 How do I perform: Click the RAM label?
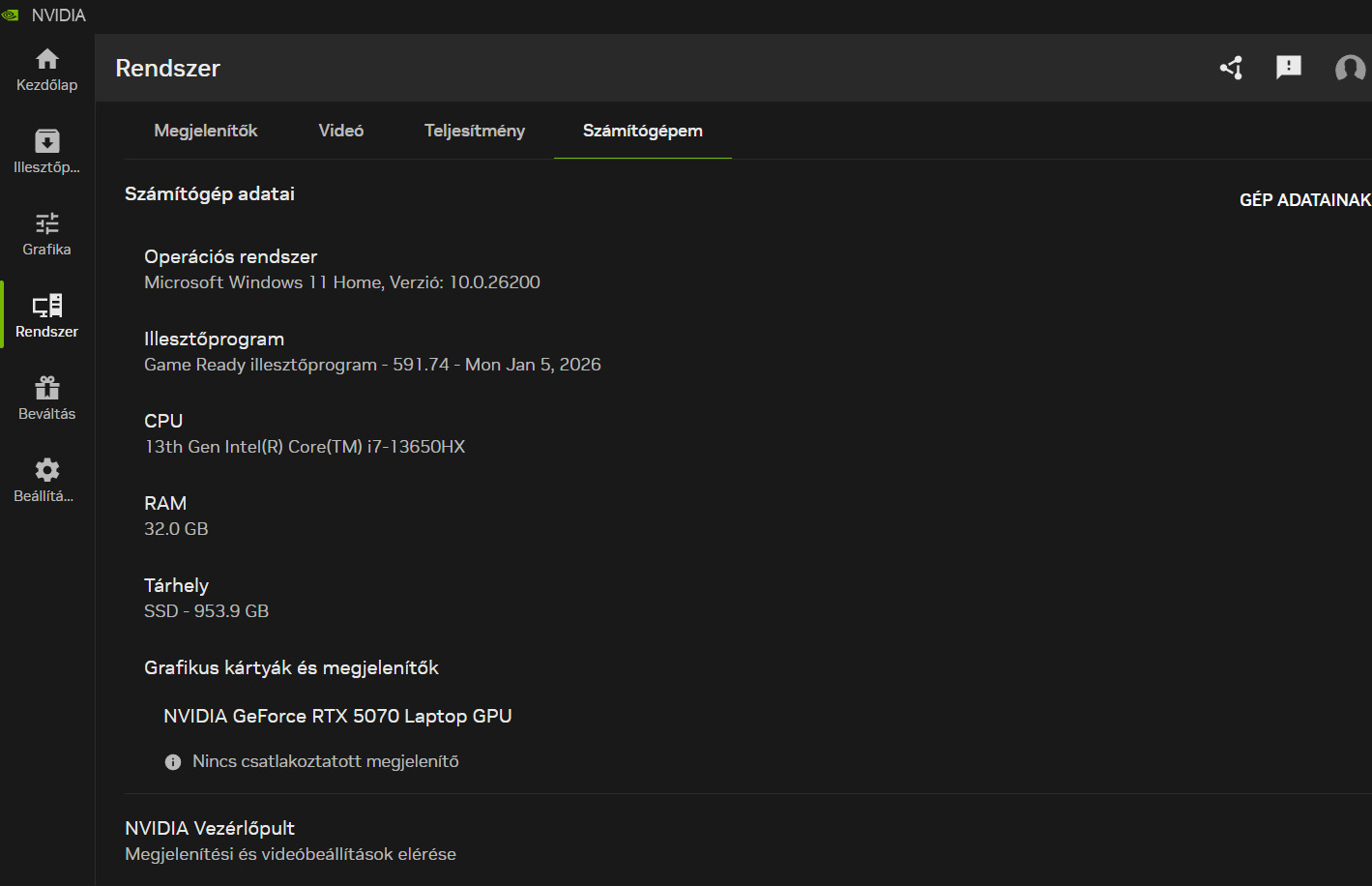click(x=165, y=503)
